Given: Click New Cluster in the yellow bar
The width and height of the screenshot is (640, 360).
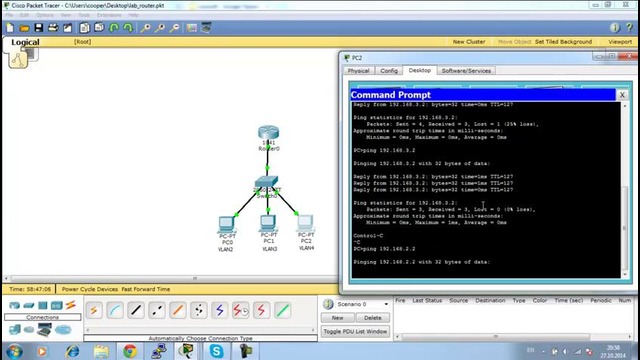Looking at the screenshot, I should coord(469,42).
